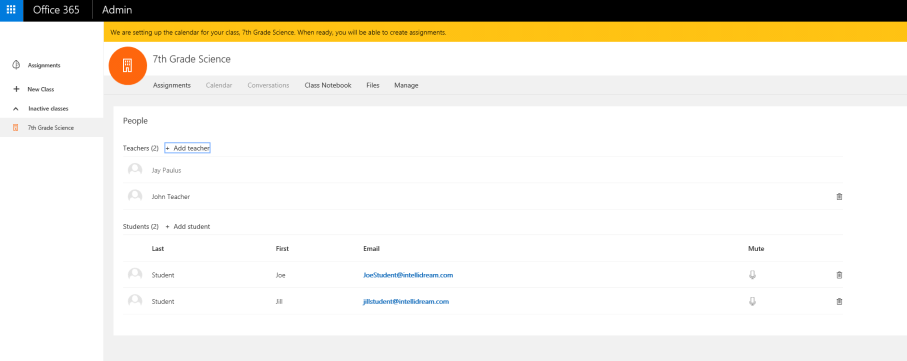Open the Conversations tab
907x361 pixels.
pyautogui.click(x=268, y=86)
